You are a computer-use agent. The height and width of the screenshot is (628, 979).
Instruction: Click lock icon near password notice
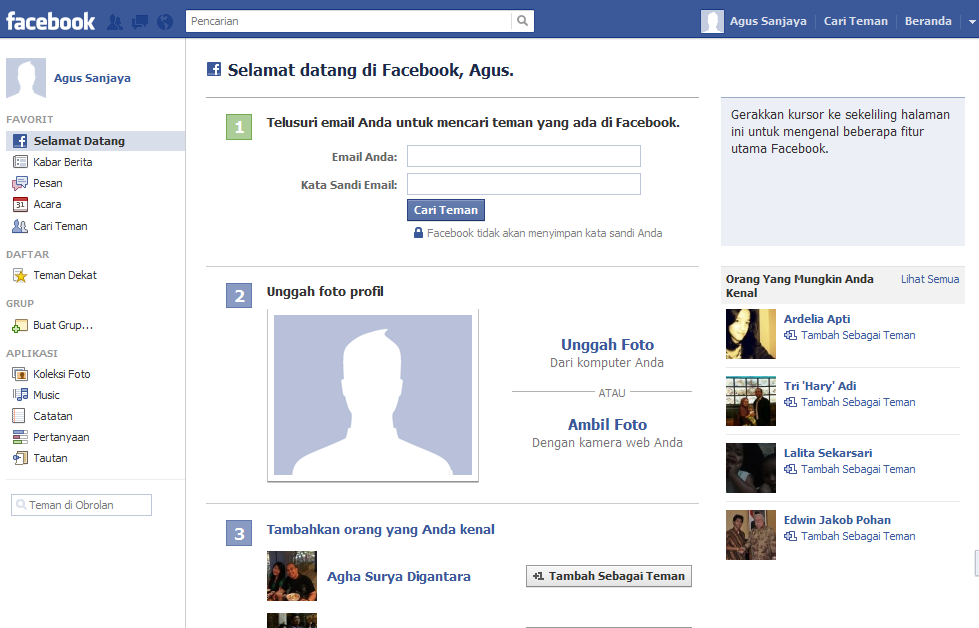pos(418,233)
